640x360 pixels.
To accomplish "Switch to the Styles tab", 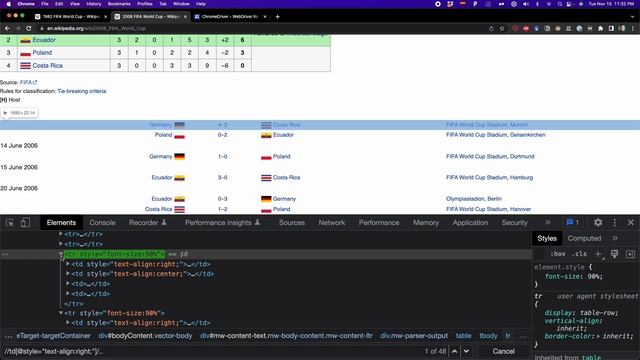I will coord(547,238).
